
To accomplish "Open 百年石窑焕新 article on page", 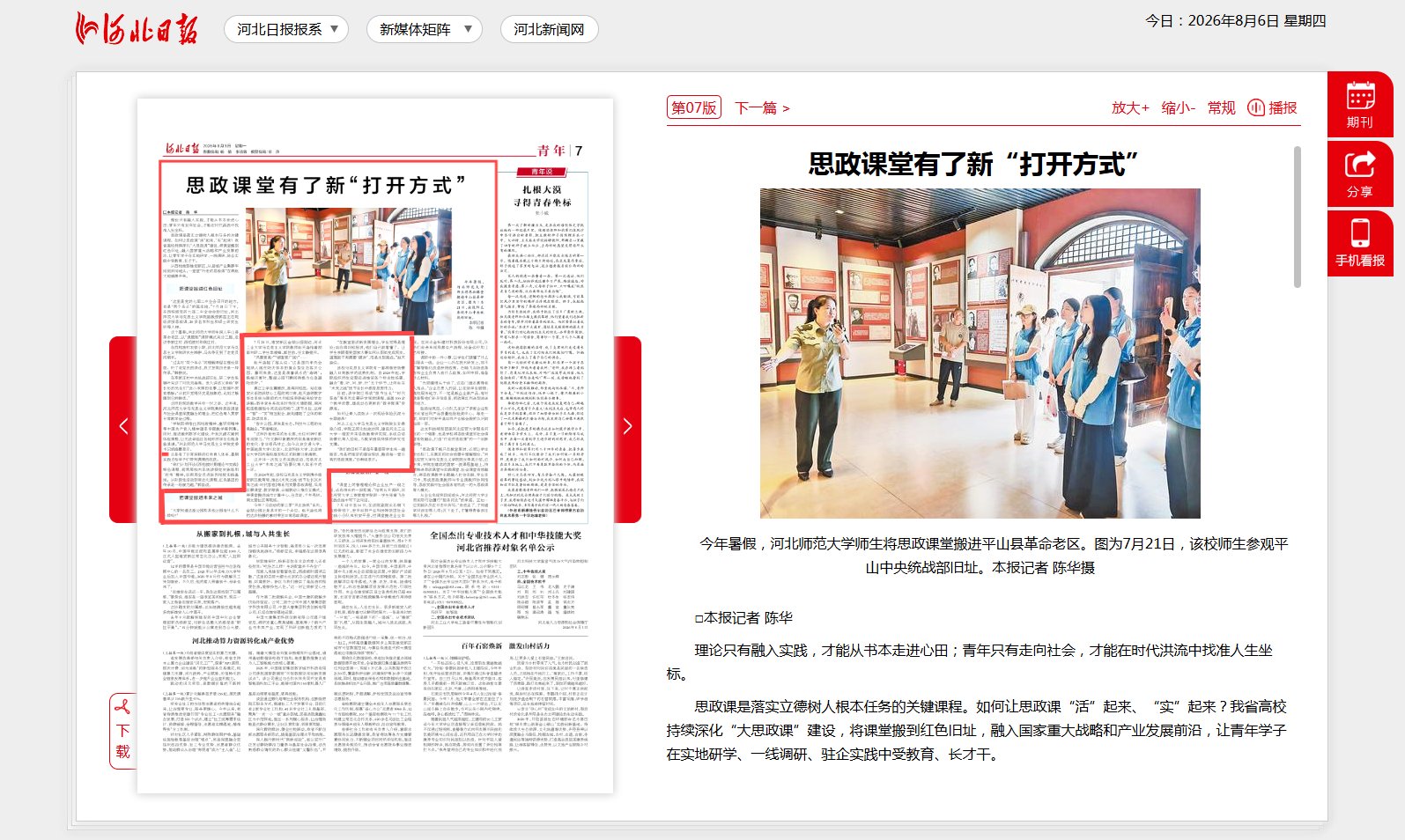I will 506,645.
